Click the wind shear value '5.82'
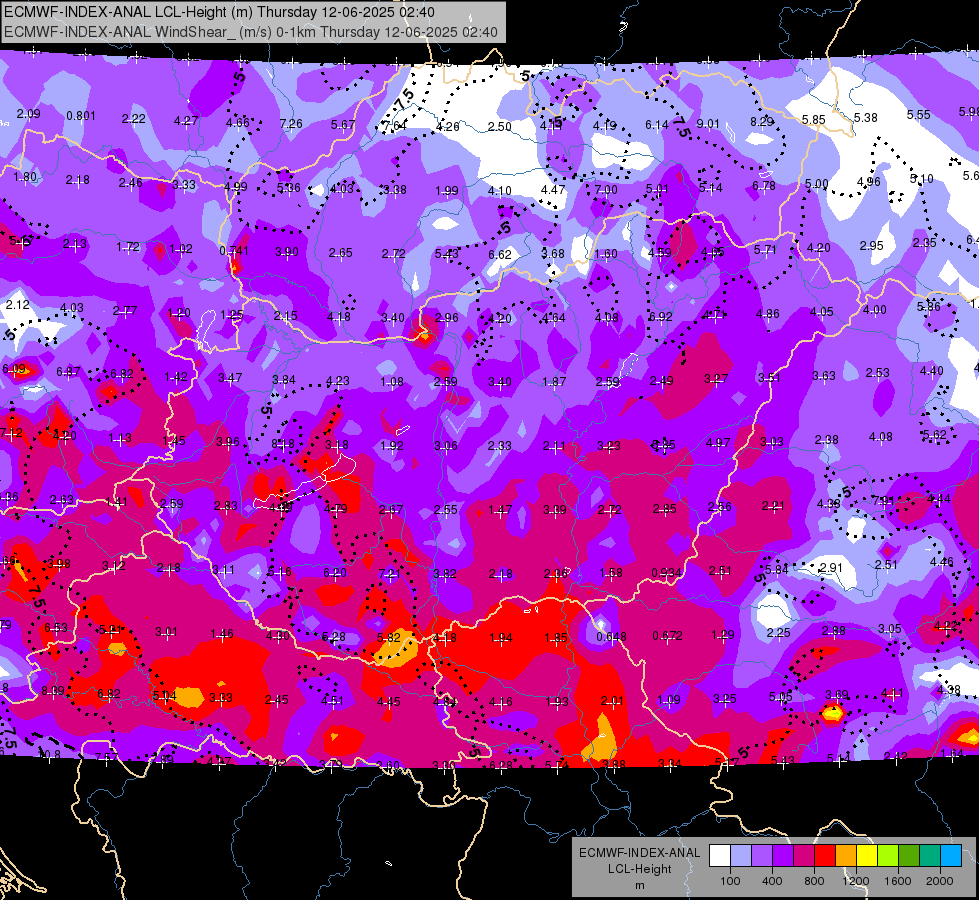The image size is (979, 900). [389, 638]
